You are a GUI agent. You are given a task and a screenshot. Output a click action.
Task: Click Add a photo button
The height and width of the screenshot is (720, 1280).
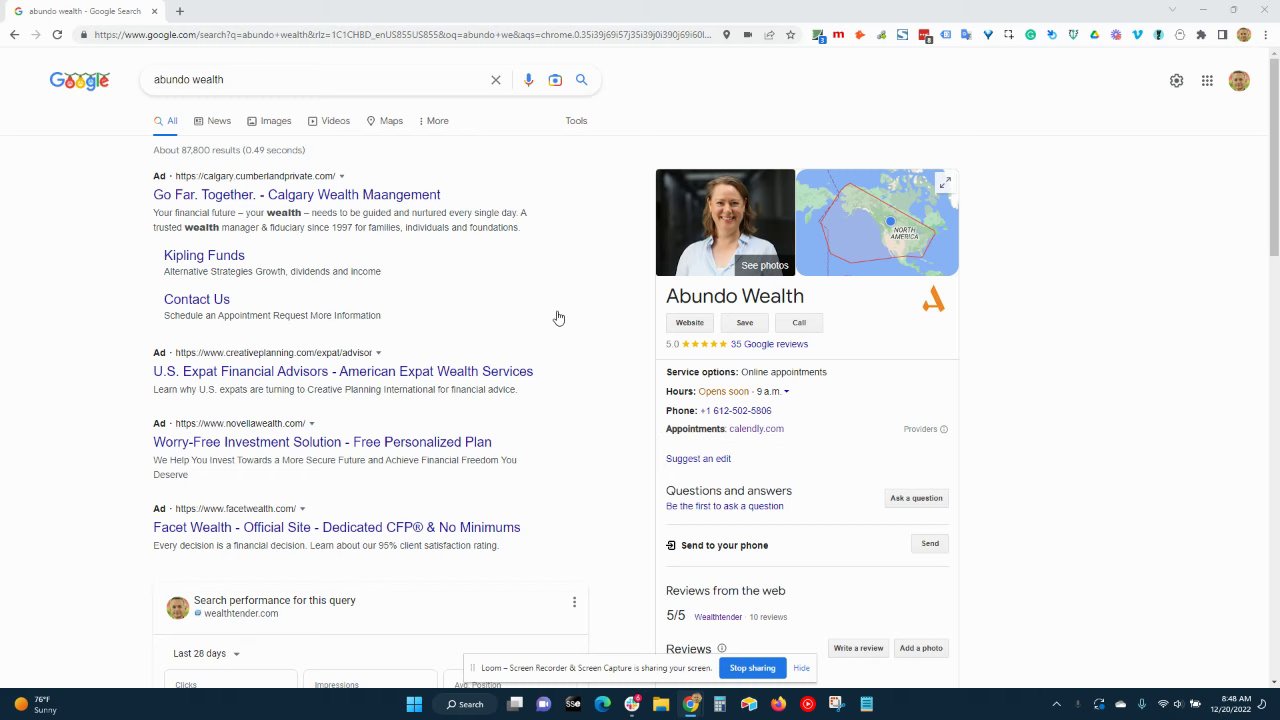(921, 648)
